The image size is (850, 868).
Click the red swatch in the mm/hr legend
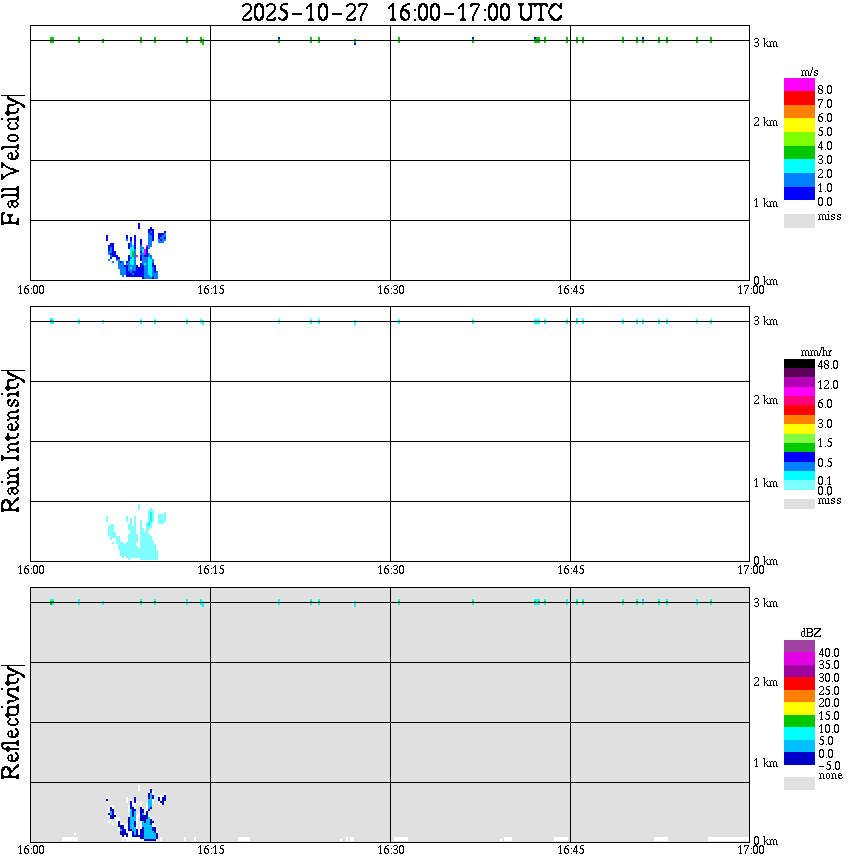799,410
